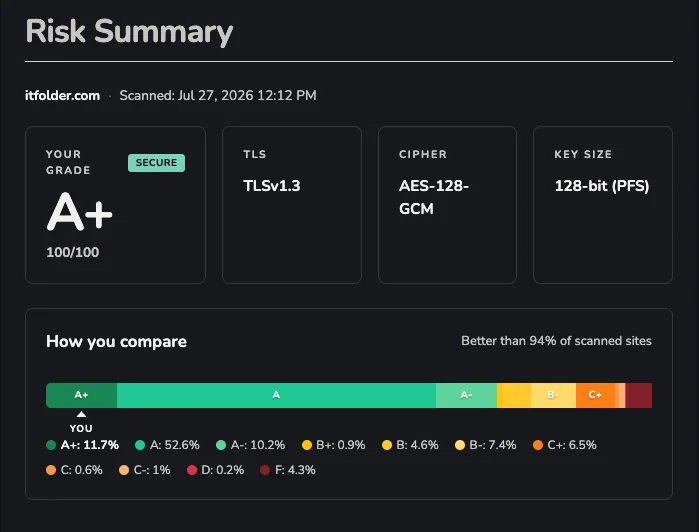
Task: Click the large A segment of comparison bar
Action: click(x=276, y=395)
